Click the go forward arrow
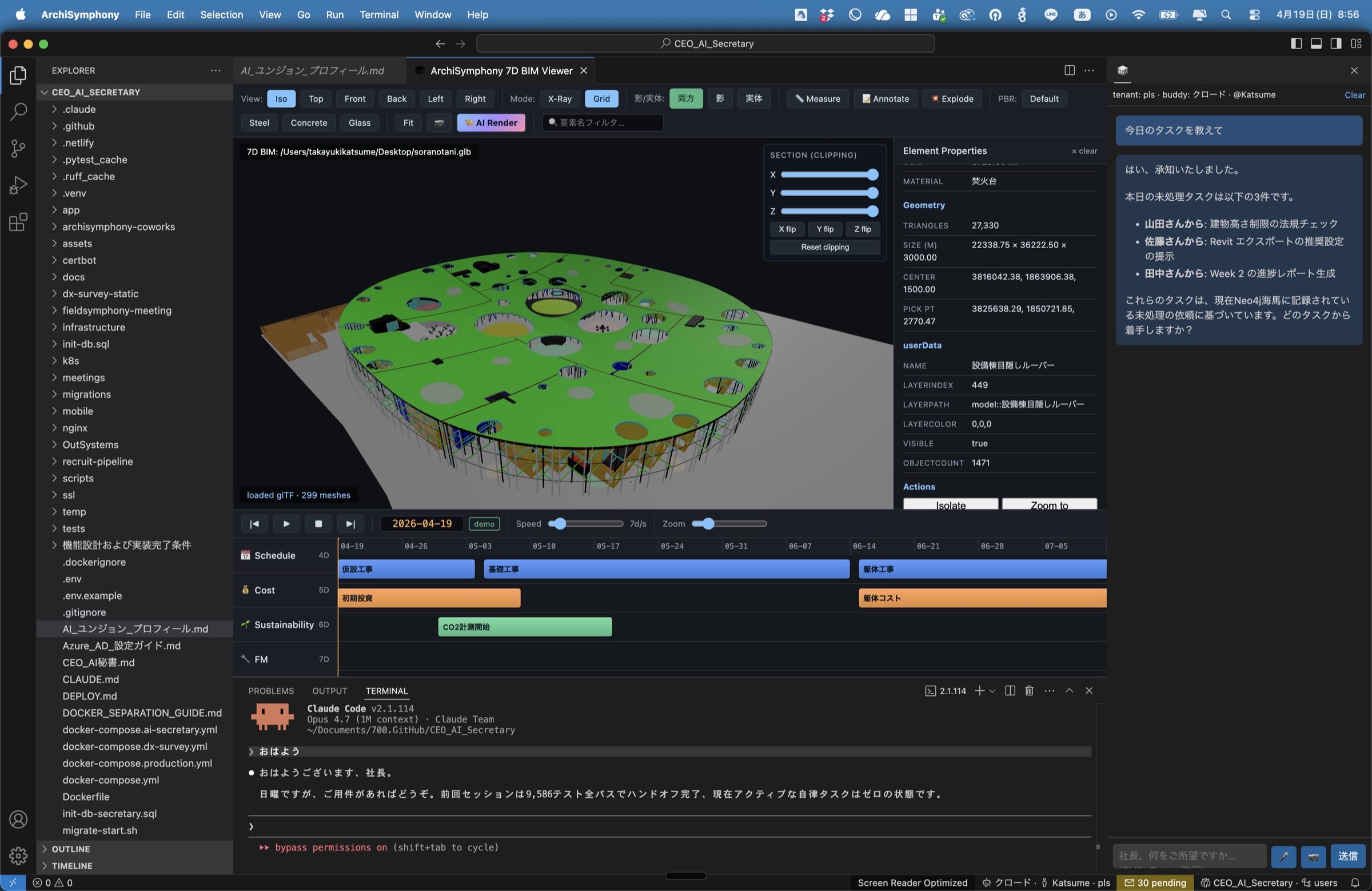This screenshot has width=1372, height=891. pyautogui.click(x=460, y=43)
